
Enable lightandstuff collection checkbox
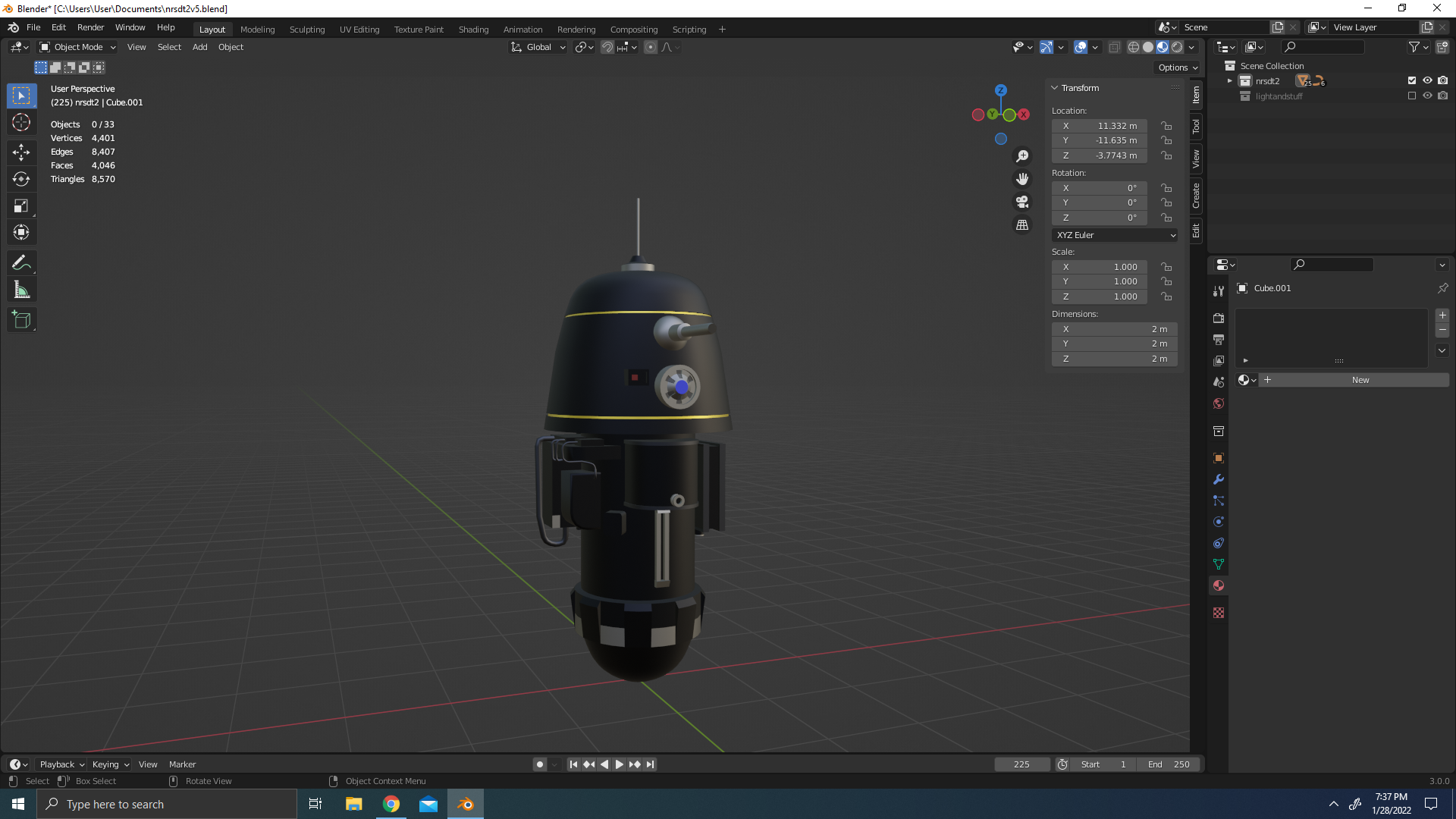click(x=1412, y=96)
